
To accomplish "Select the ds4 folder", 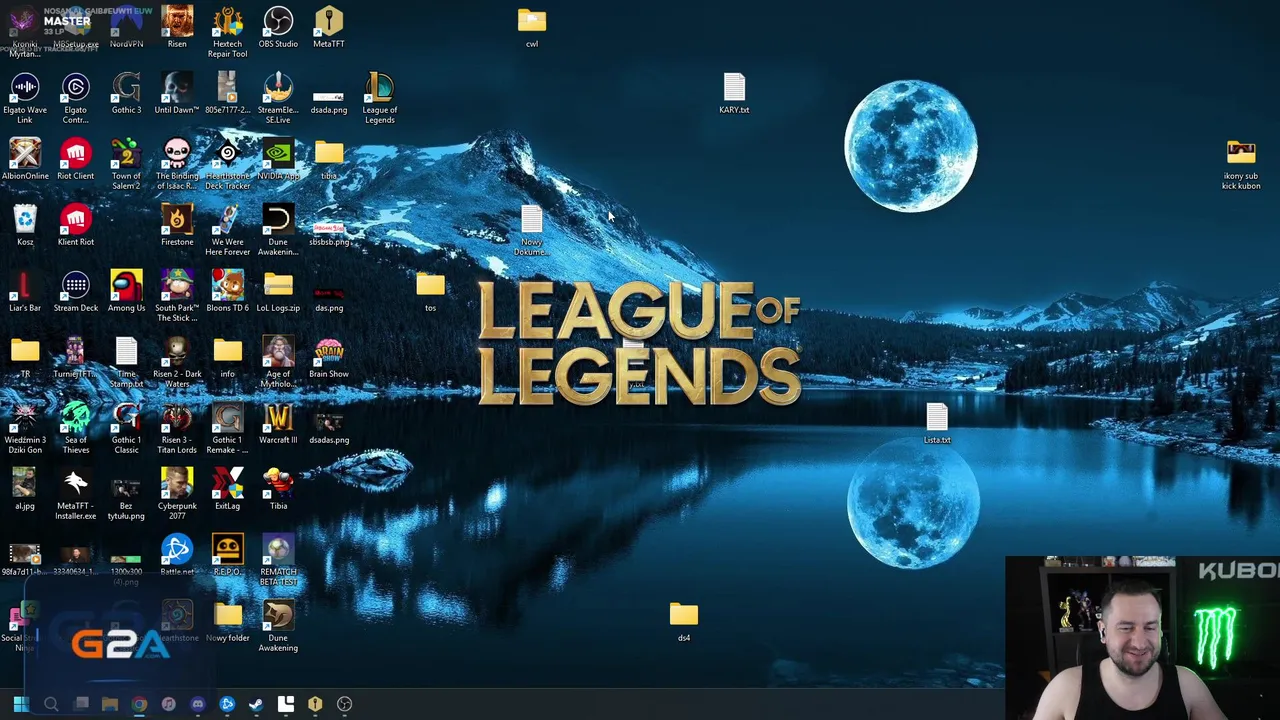I will [684, 622].
